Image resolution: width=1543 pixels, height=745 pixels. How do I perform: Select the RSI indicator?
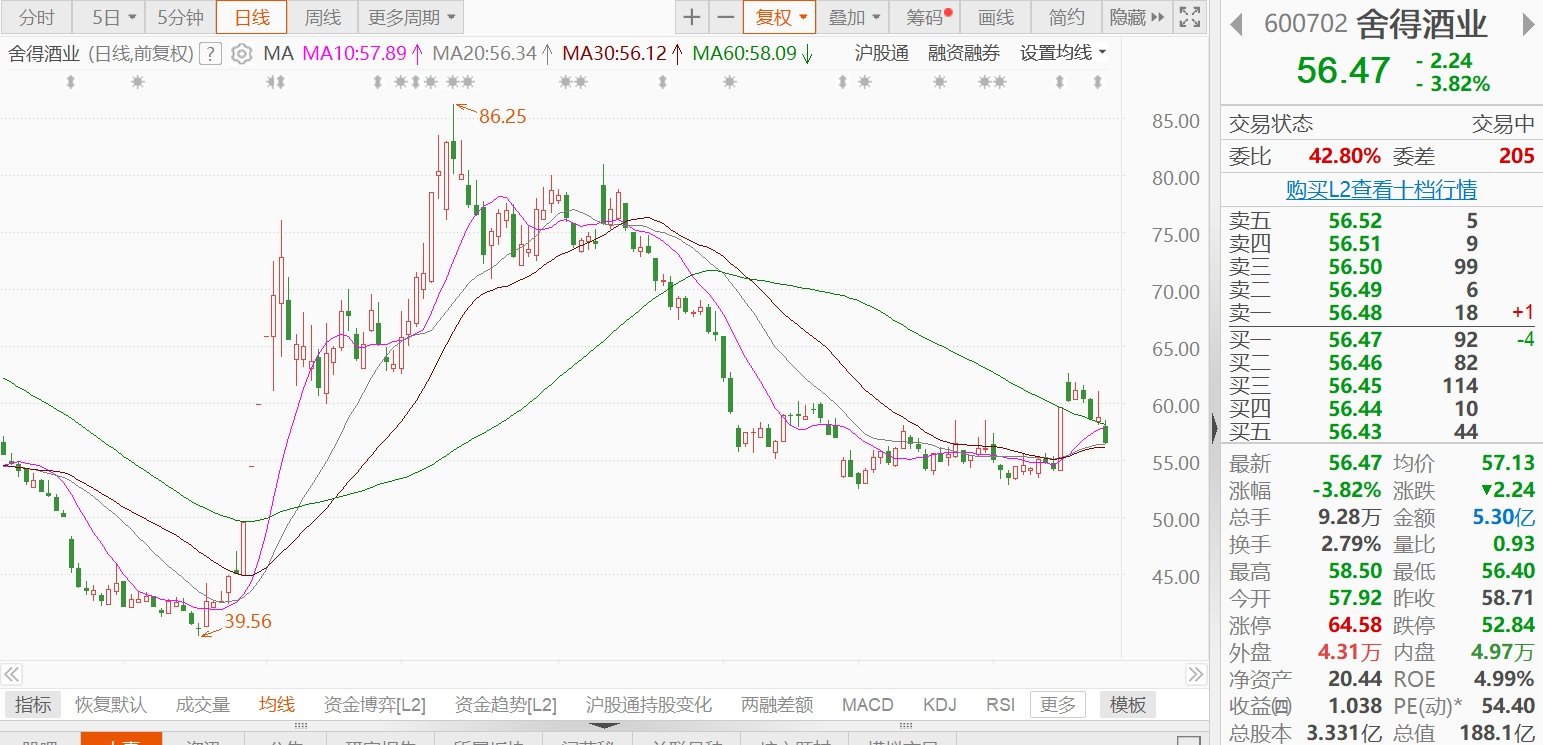[x=1000, y=704]
